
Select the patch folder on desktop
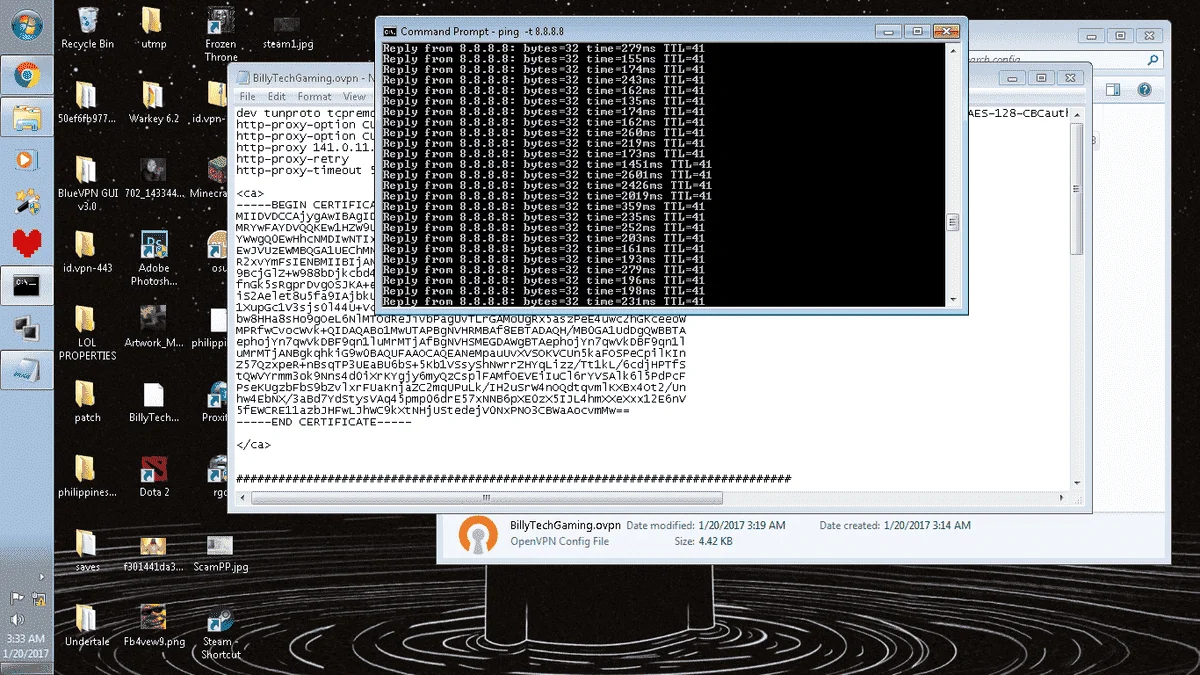click(x=87, y=401)
